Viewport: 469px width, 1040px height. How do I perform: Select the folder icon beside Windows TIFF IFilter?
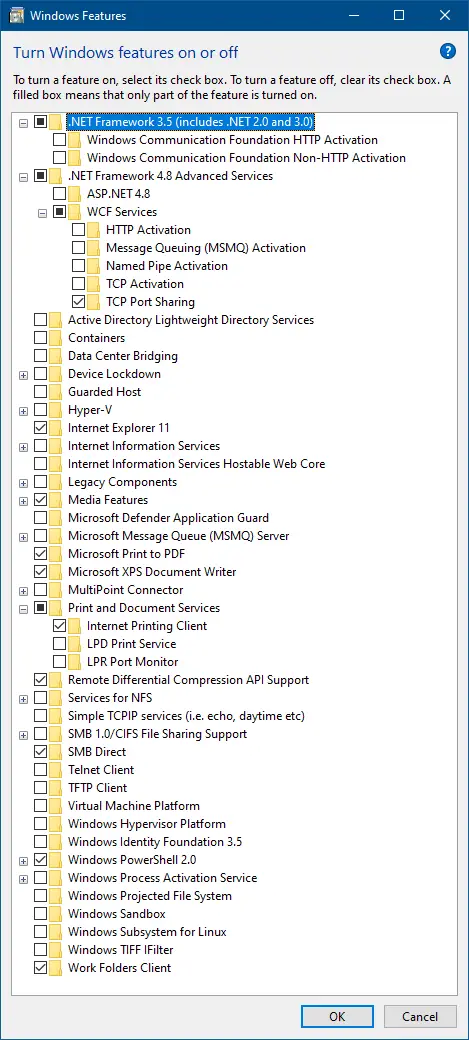(x=56, y=950)
